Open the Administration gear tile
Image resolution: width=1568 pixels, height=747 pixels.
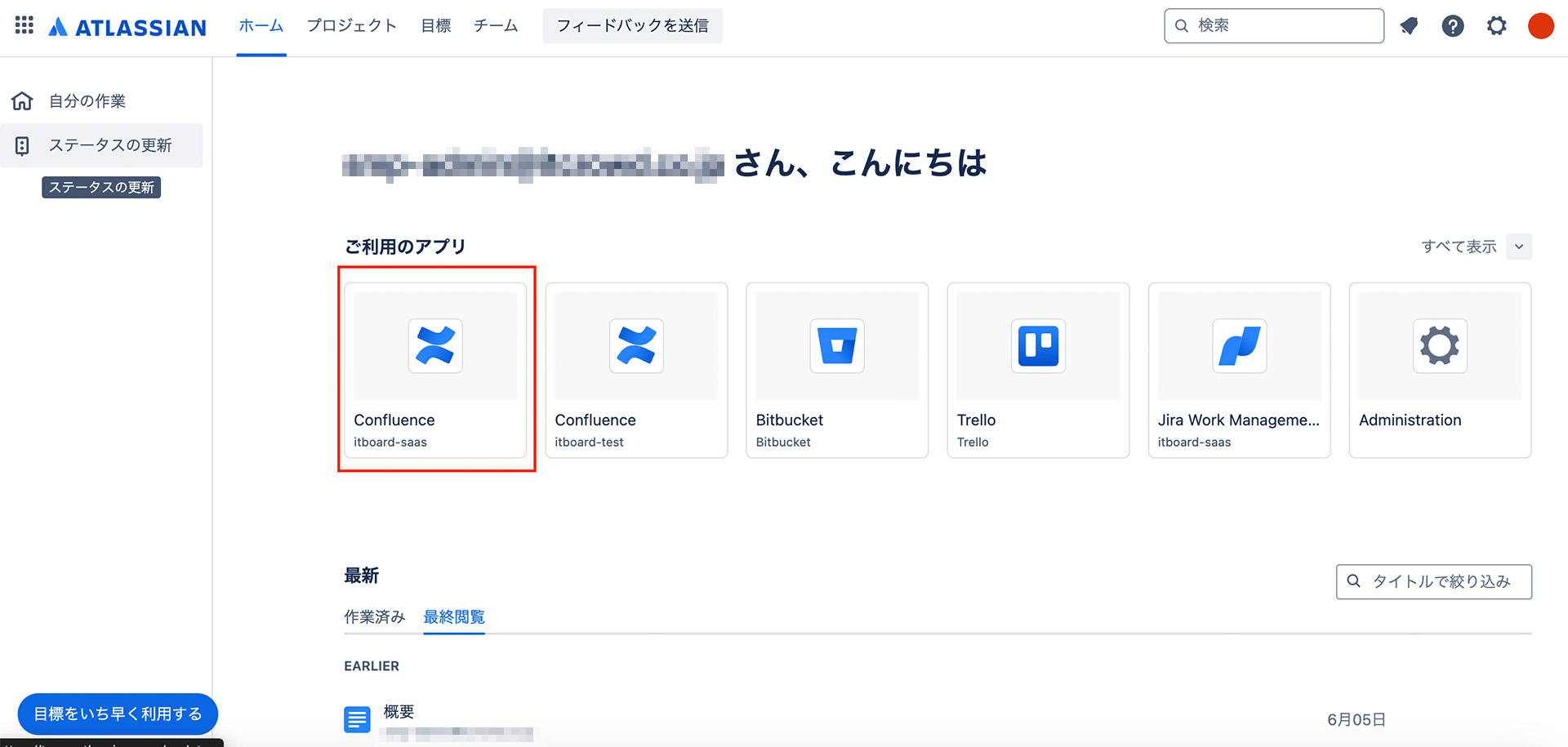1440,370
